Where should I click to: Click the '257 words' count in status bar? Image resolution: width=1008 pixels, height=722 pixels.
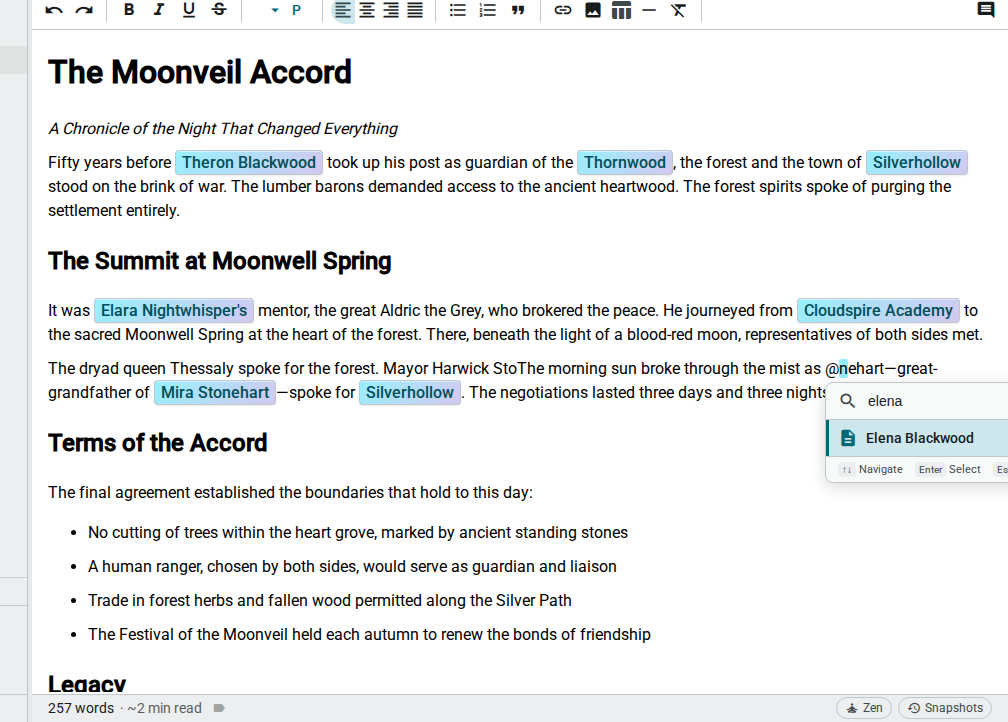[81, 708]
